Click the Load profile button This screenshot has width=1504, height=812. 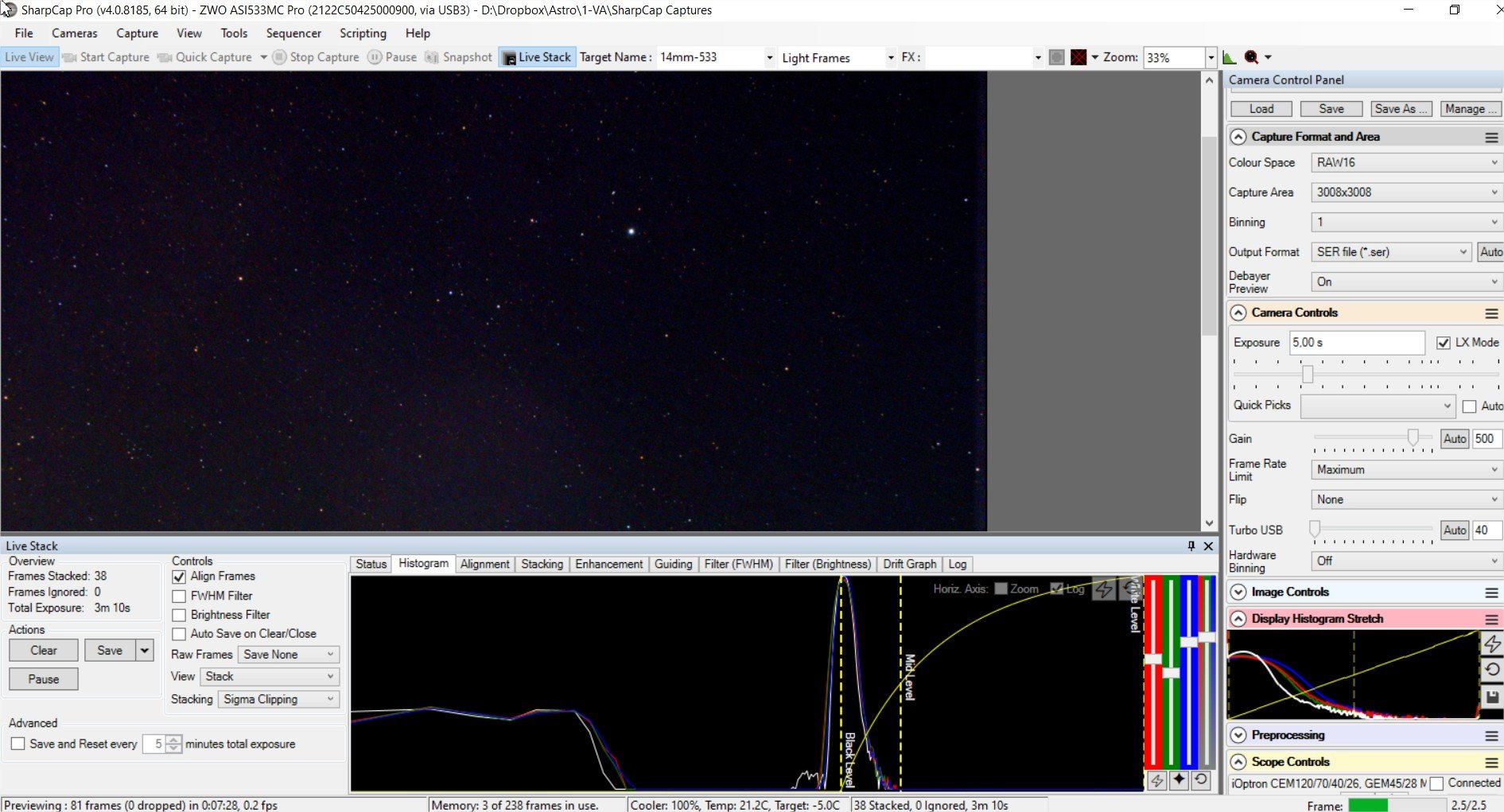click(x=1261, y=109)
